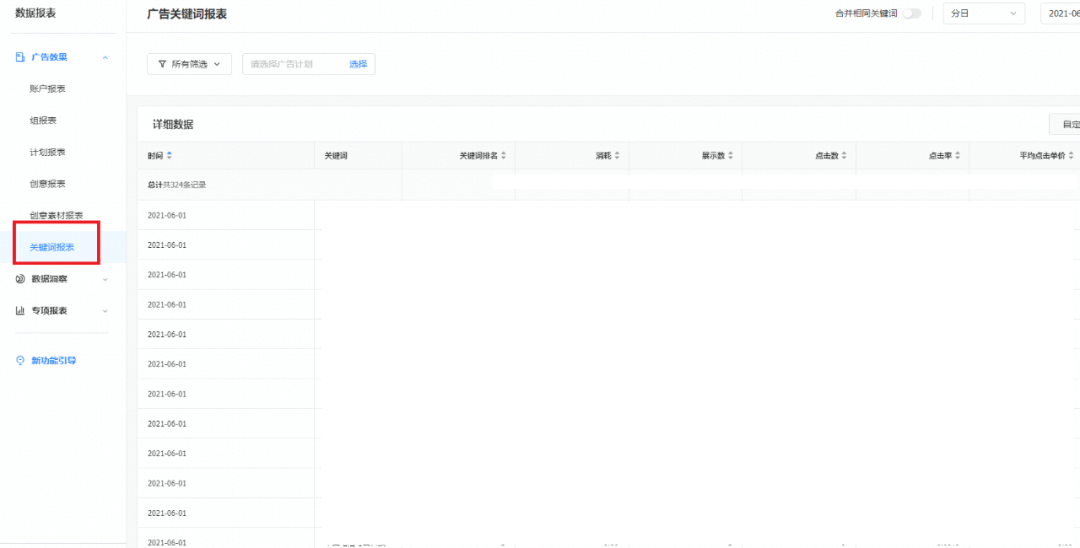The image size is (1080, 548).
Task: Sort by 点击数 column arrows
Action: click(x=844, y=156)
